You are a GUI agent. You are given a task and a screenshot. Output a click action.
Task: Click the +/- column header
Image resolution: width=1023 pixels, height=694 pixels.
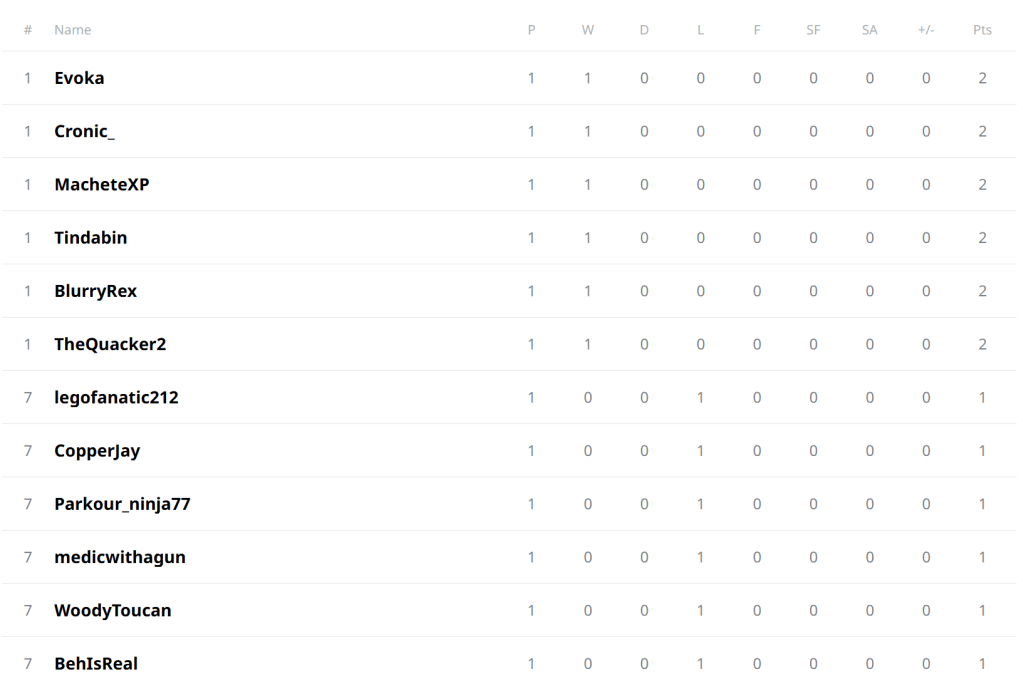pyautogui.click(x=926, y=30)
